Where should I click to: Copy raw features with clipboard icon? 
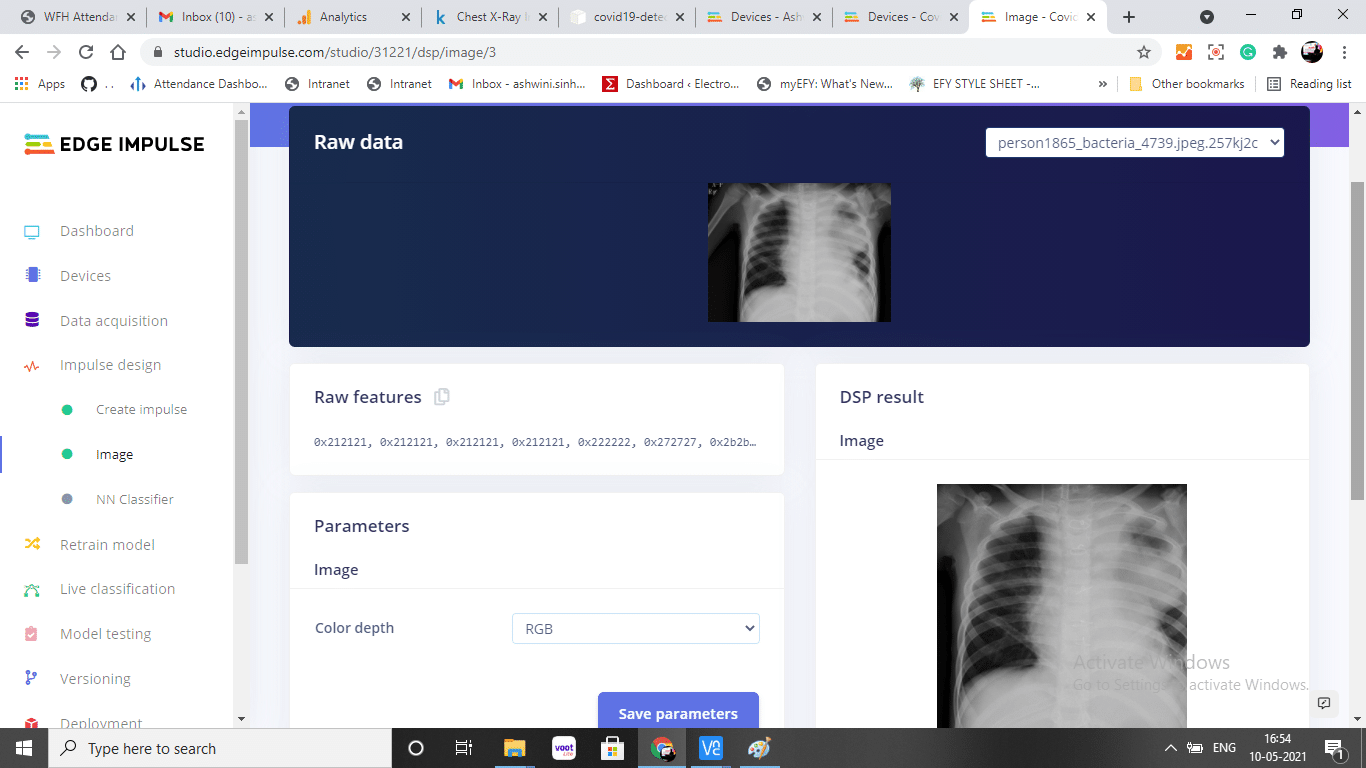click(442, 397)
